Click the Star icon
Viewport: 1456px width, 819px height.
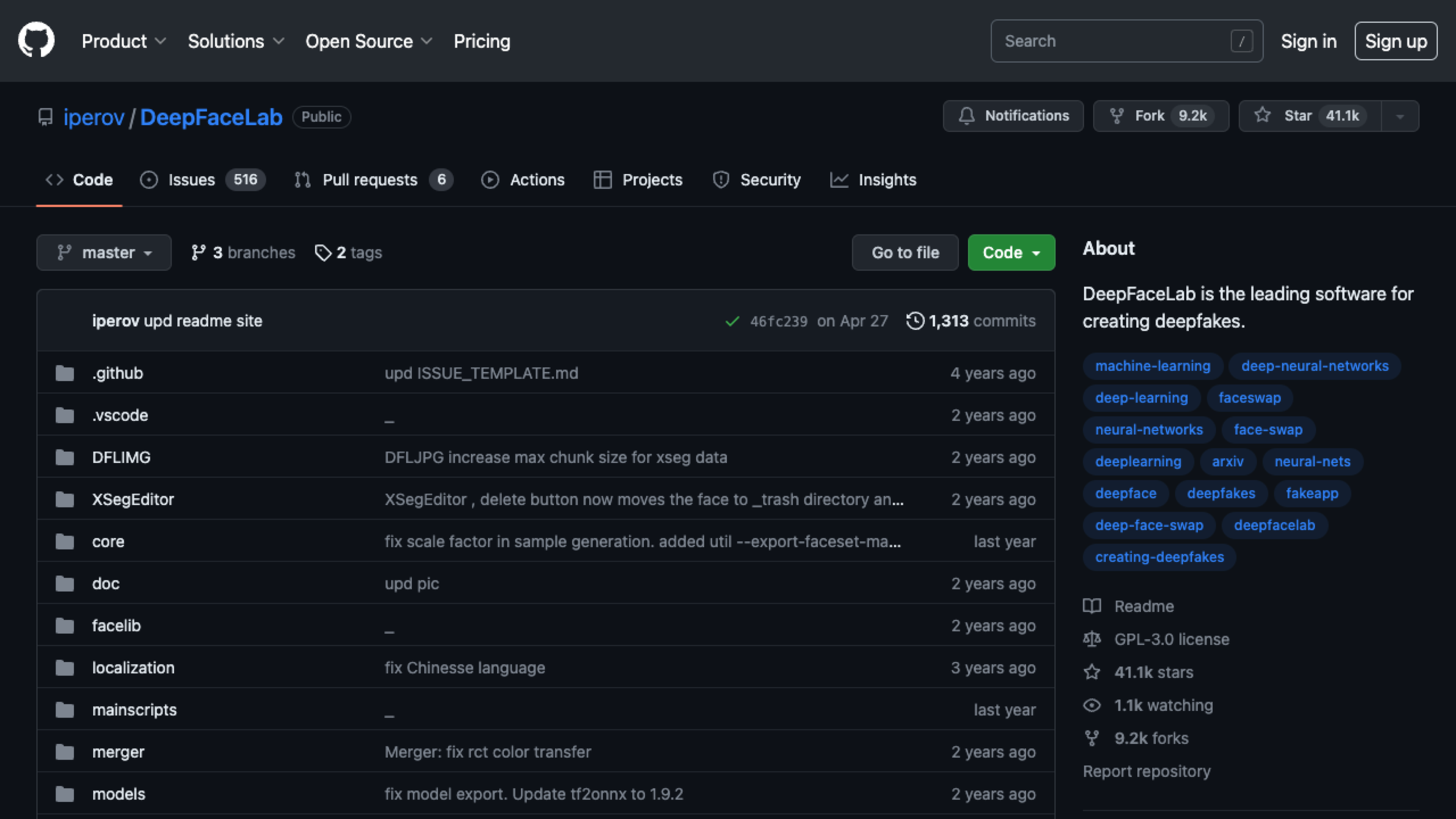point(1262,116)
